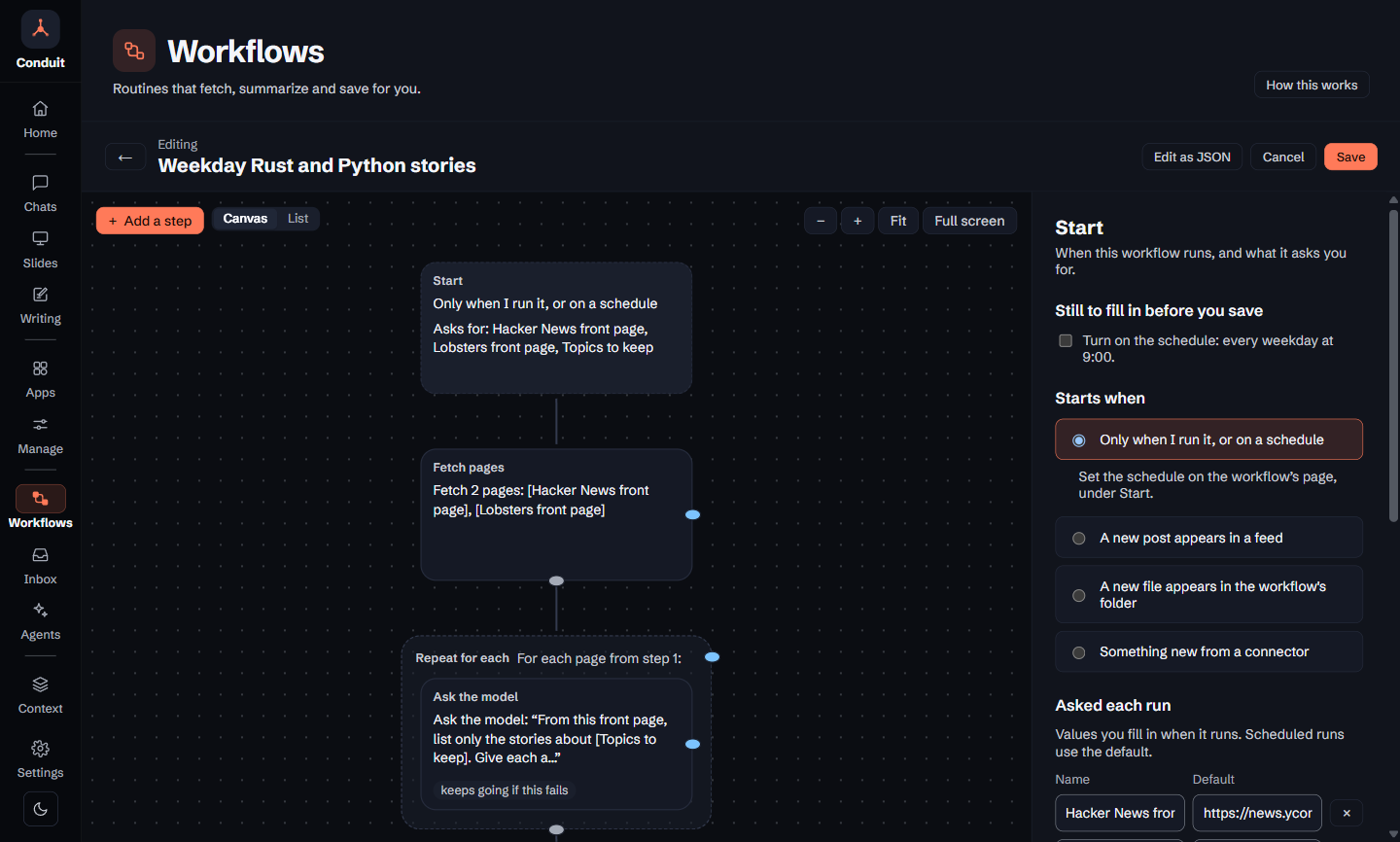The height and width of the screenshot is (842, 1400).
Task: Select 'Something new from a connector'
Action: tap(1208, 651)
